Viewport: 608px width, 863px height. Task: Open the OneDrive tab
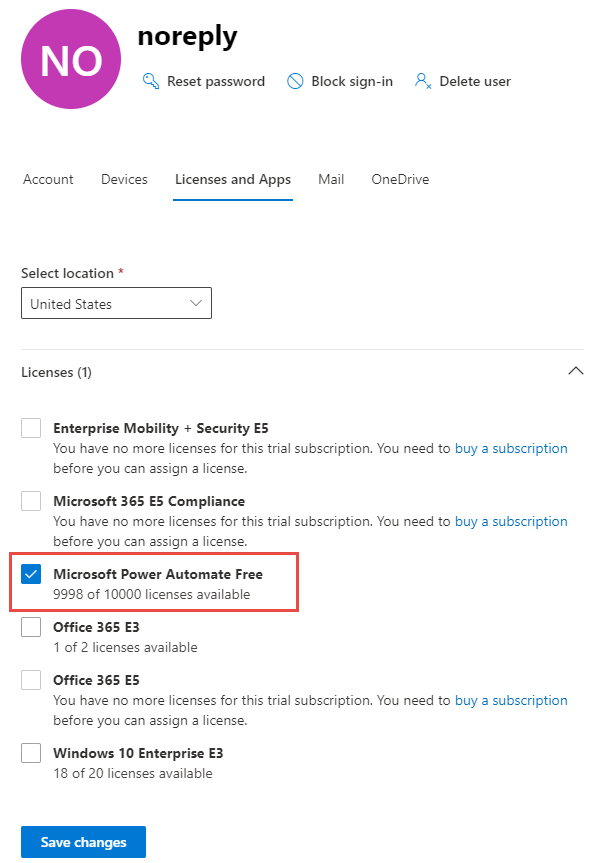tap(400, 180)
